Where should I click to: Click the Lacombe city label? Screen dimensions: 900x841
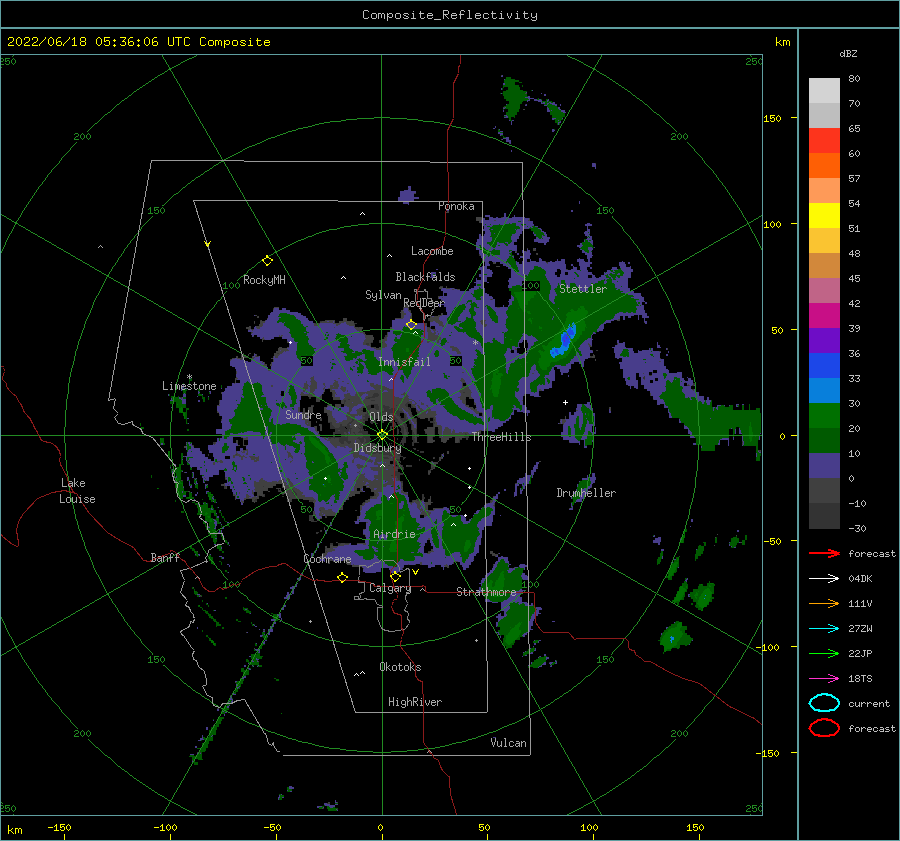(x=432, y=251)
